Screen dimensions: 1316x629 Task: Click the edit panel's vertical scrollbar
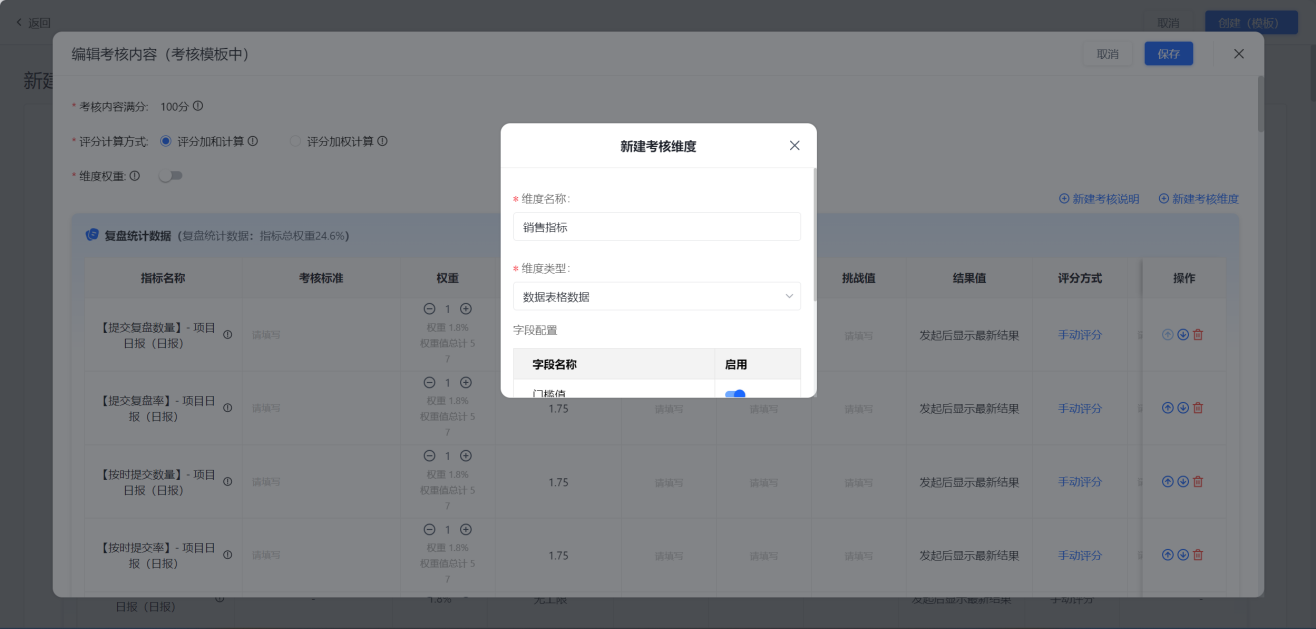point(1261,105)
